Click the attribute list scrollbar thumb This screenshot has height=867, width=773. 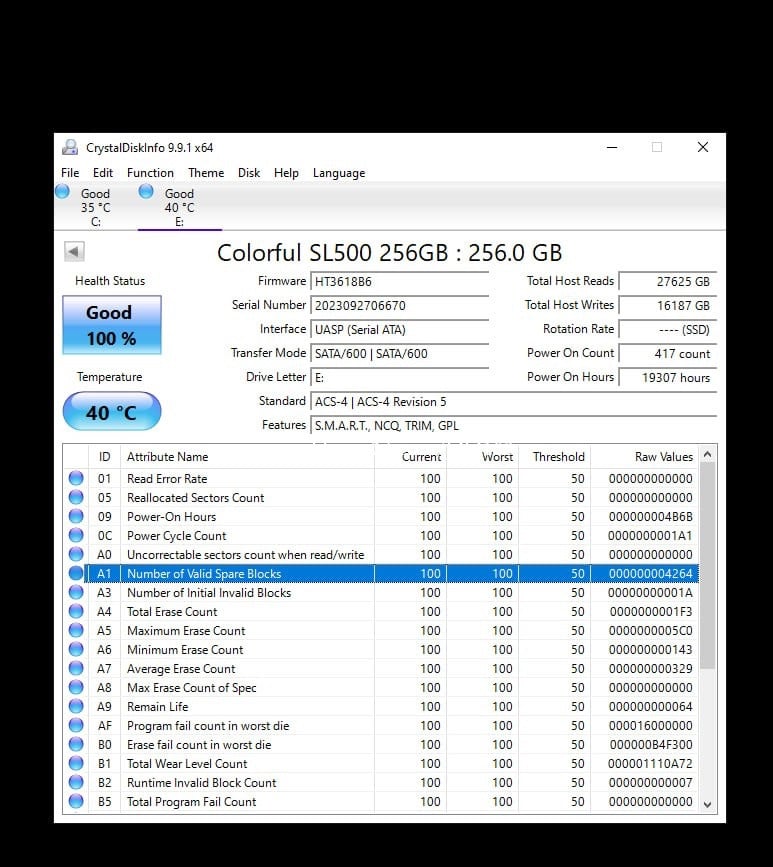point(707,566)
